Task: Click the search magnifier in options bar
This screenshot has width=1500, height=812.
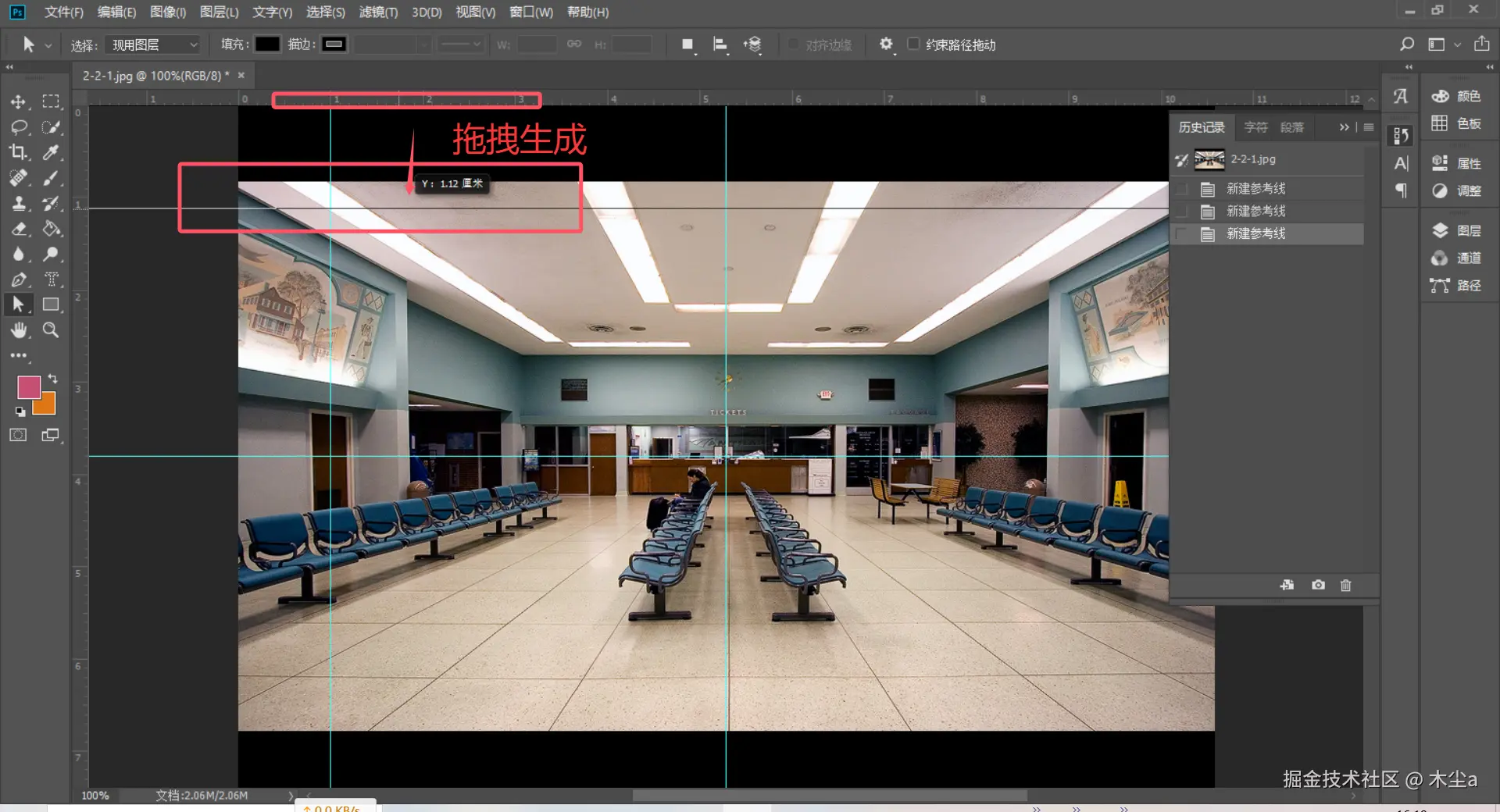Action: [x=1406, y=44]
